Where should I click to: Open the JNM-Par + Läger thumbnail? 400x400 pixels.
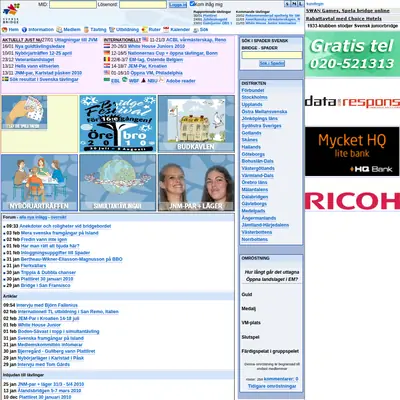(x=196, y=183)
